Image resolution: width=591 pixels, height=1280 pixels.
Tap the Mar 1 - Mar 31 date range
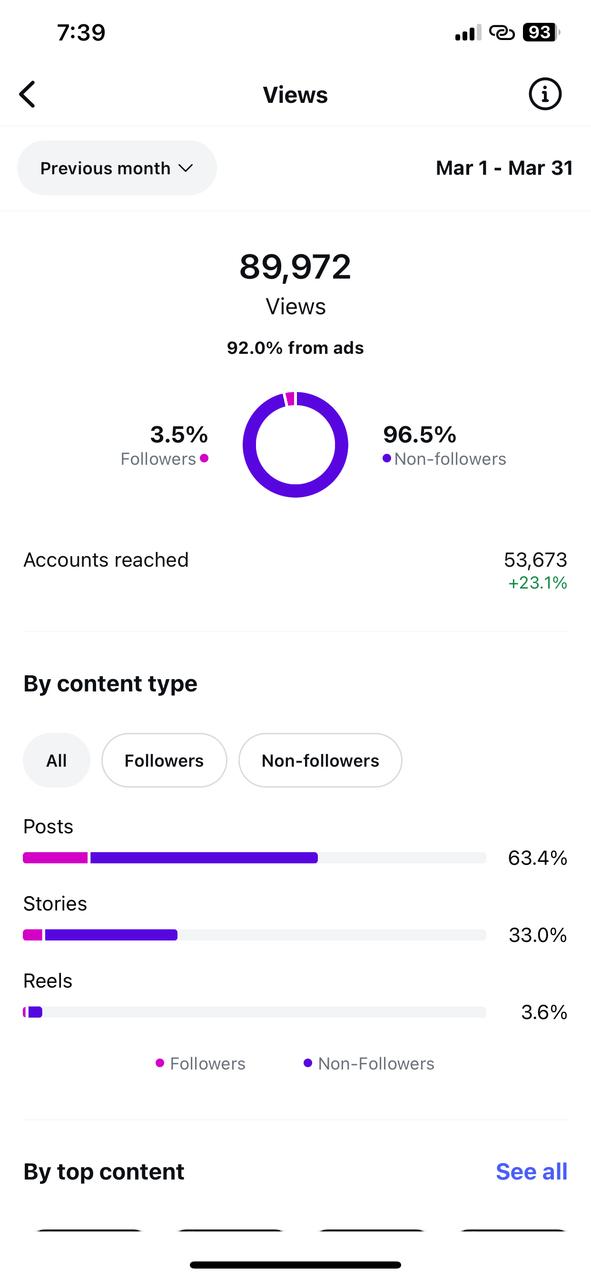tap(504, 168)
